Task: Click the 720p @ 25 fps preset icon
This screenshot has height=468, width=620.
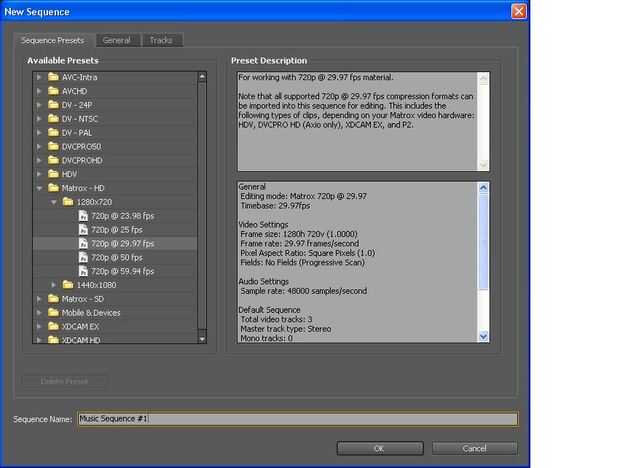Action: (83, 230)
